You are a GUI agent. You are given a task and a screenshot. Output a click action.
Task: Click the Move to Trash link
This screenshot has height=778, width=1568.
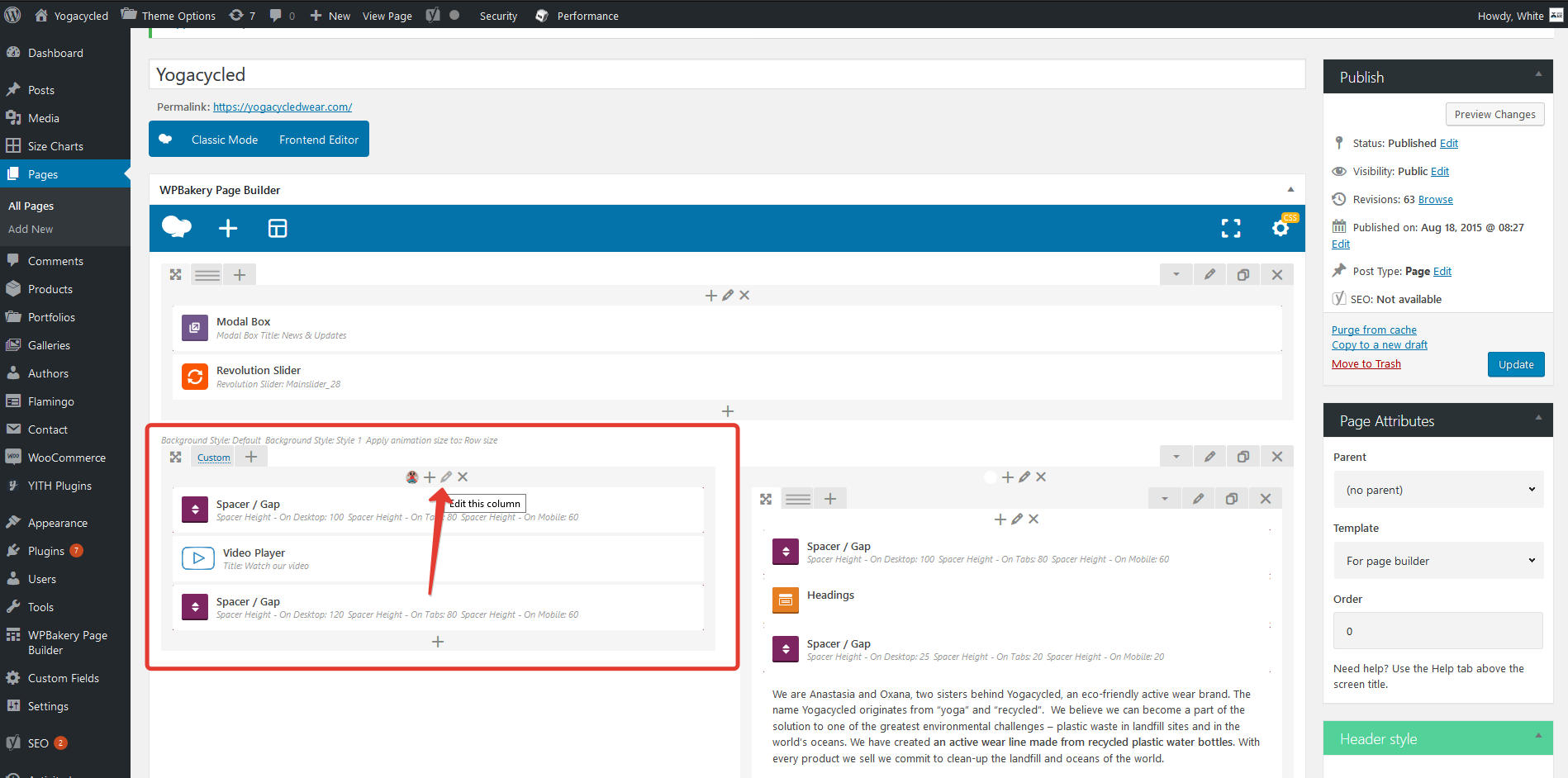tap(1366, 364)
